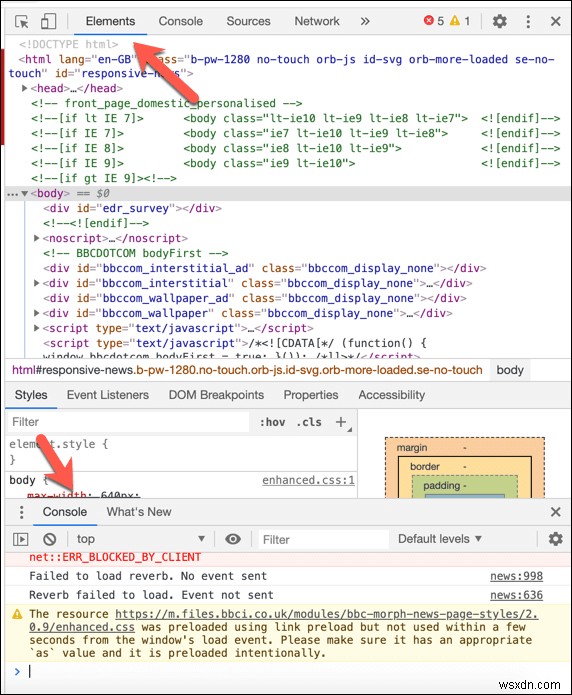
Task: Click the net::ERR_BLOCKED_BY_CLIENT error message
Action: 115,557
